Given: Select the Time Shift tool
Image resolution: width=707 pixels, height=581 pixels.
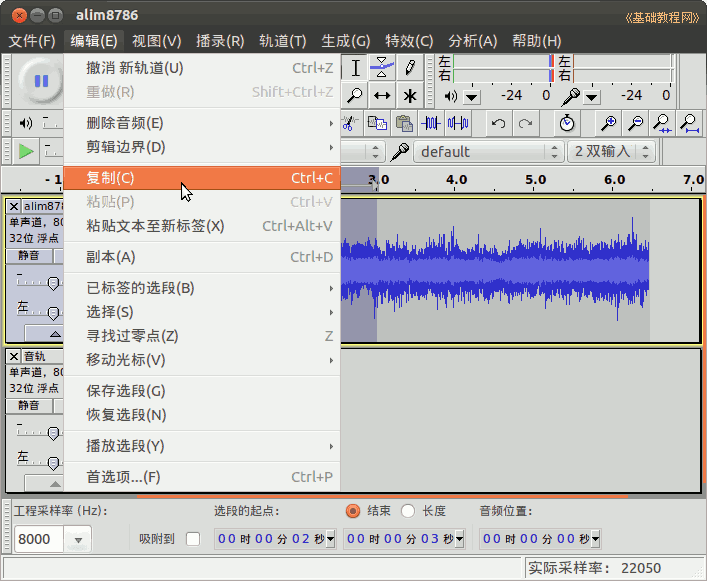Looking at the screenshot, I should point(382,96).
